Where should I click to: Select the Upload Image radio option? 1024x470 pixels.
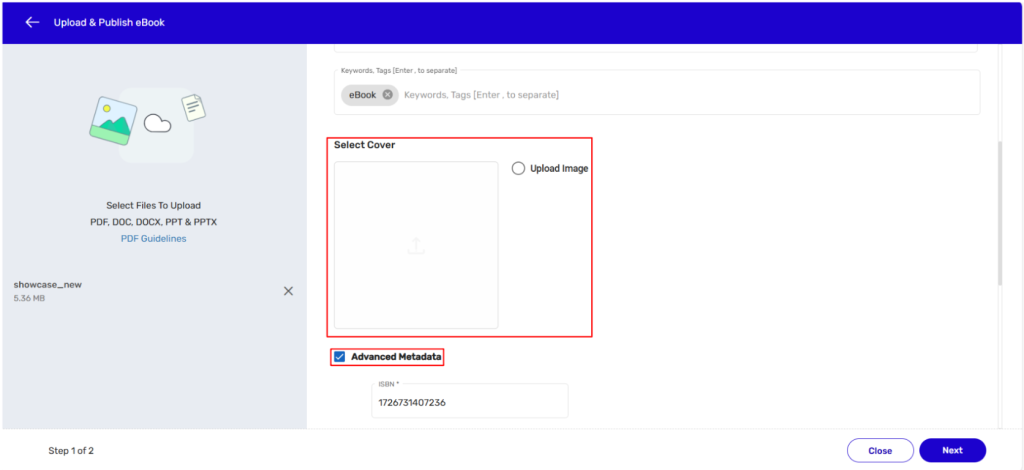pos(518,168)
